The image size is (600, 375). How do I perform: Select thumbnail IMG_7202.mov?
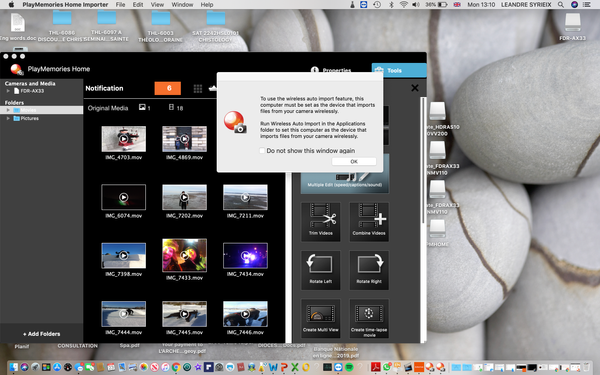[184, 197]
